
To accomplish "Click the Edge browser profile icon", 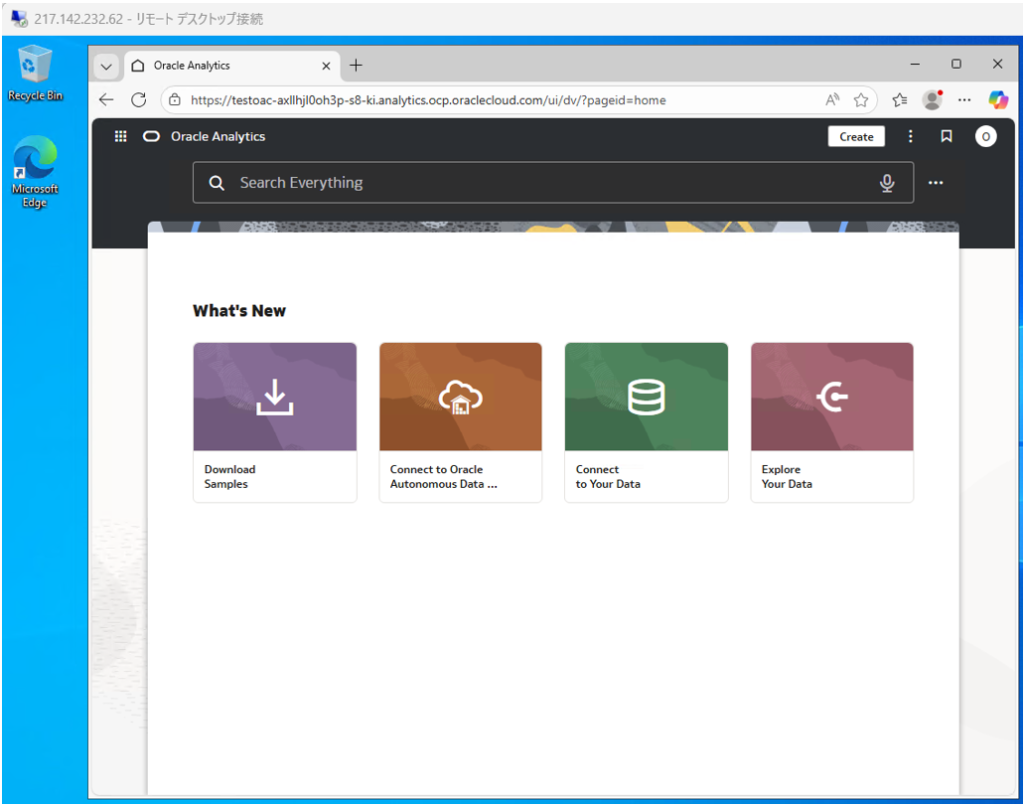I will tap(932, 100).
